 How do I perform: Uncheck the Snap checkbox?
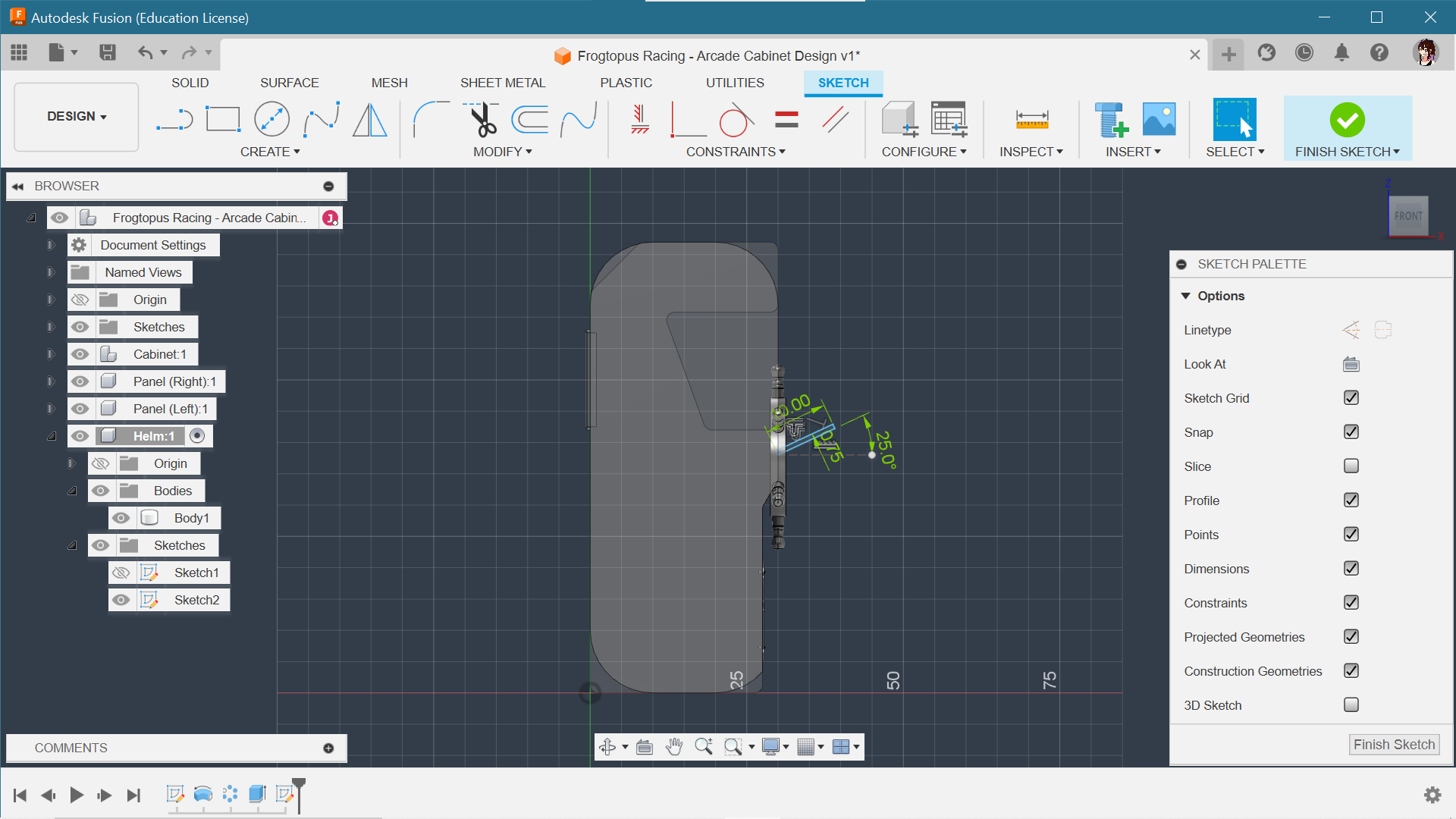tap(1351, 432)
